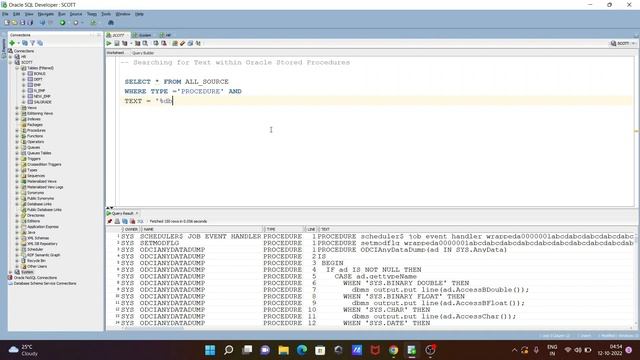Click the New file icon in main toolbar
The height and width of the screenshot is (360, 640).
coord(7,22)
